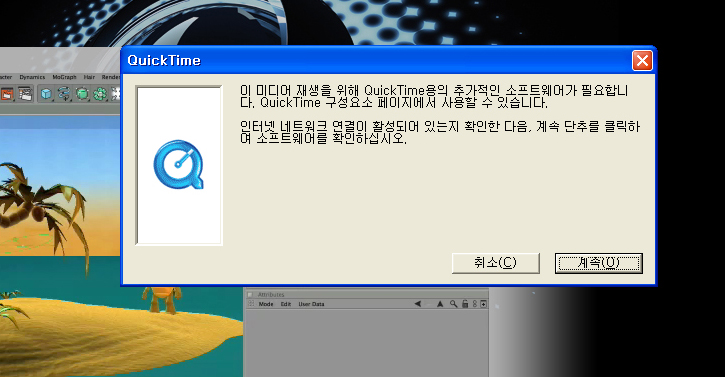Open the Dynamics menu in Cinema 4D
This screenshot has height=377, width=725.
click(x=32, y=77)
